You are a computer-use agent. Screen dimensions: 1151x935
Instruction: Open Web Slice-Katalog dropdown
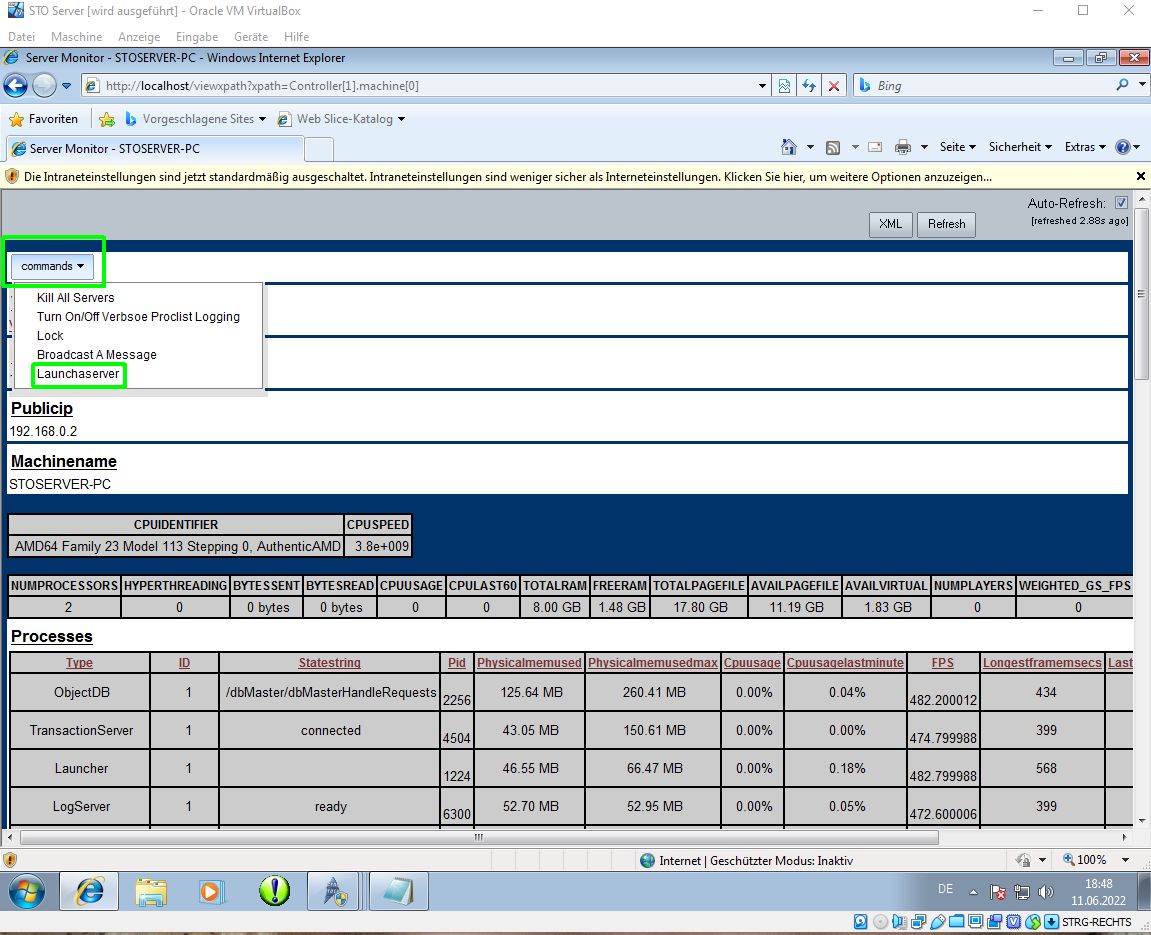click(x=401, y=119)
